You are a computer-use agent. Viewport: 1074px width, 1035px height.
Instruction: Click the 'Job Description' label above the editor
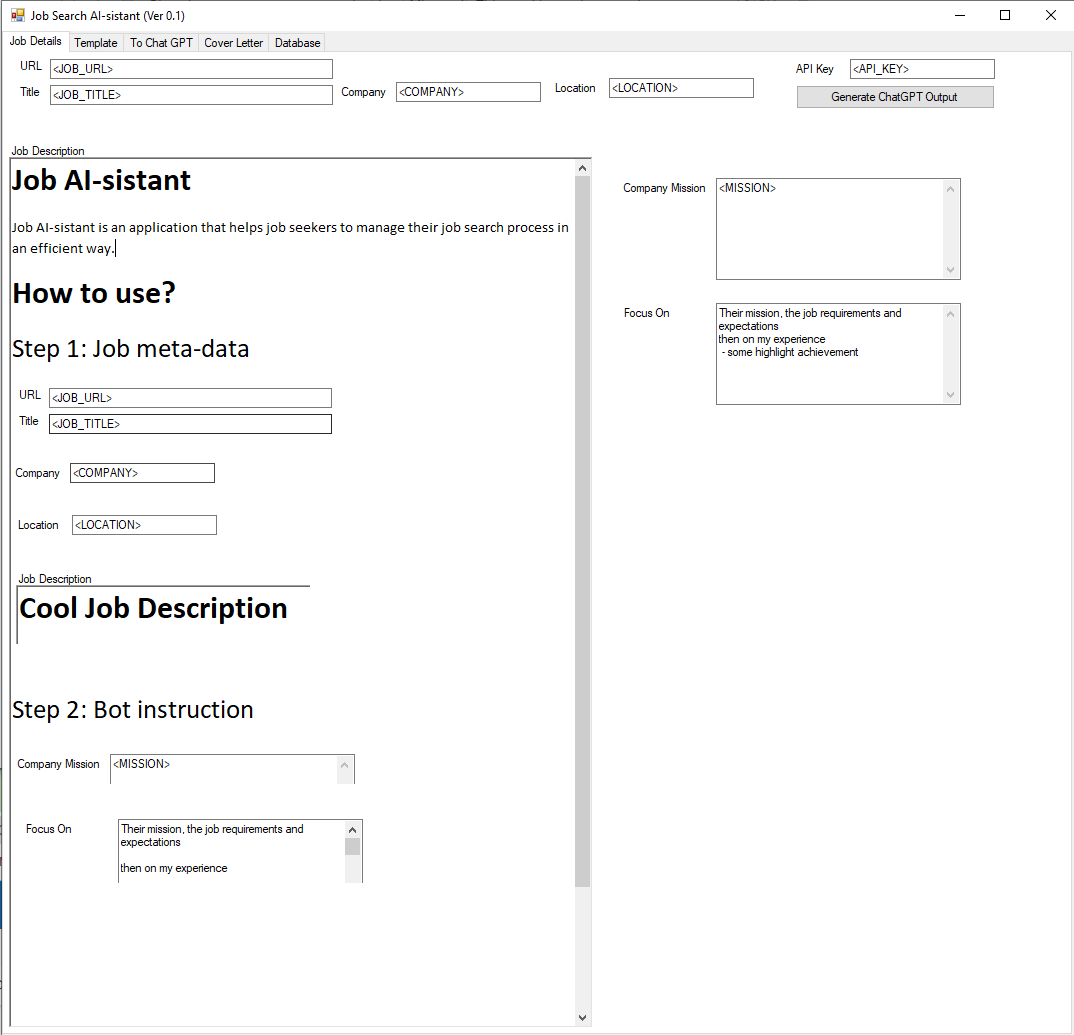pos(48,151)
